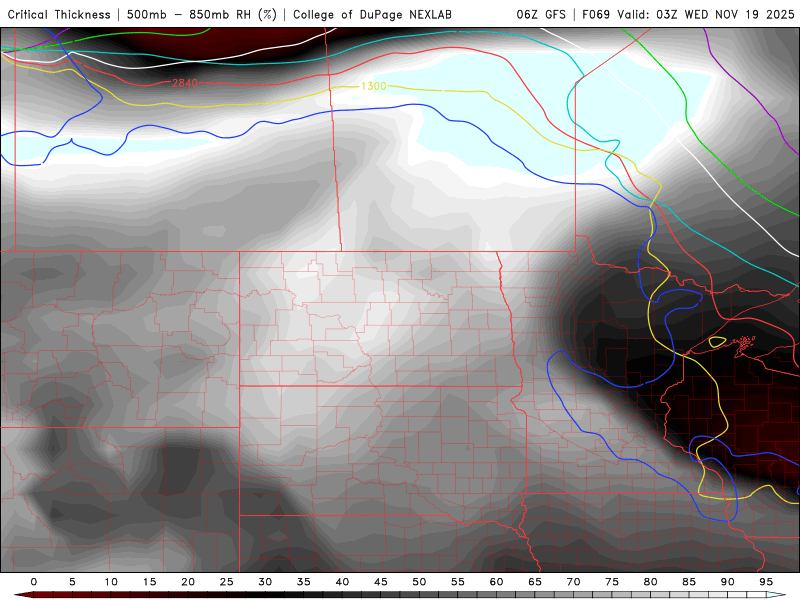Click the "500mb – 850mb RH (%)" label

point(202,14)
